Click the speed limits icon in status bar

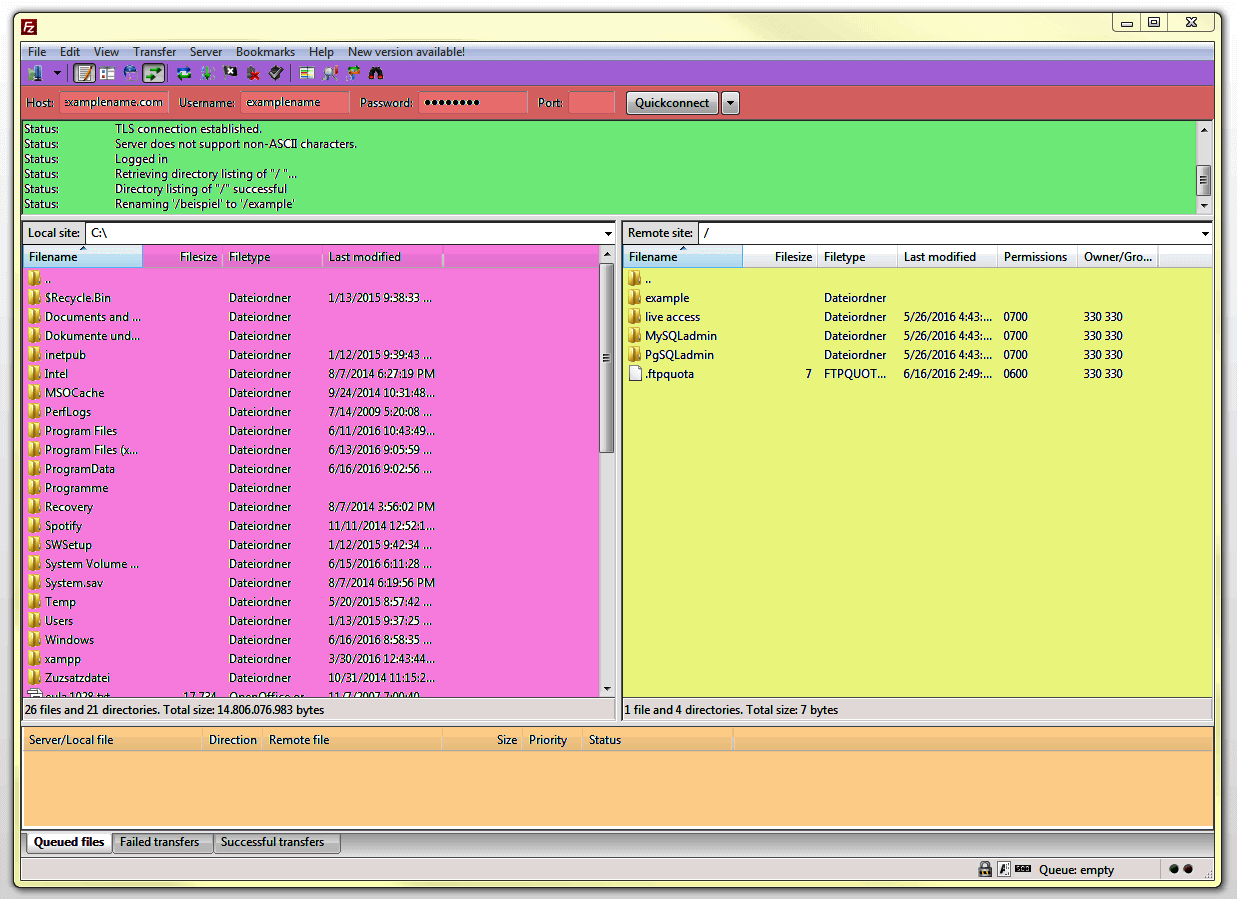[x=1022, y=869]
